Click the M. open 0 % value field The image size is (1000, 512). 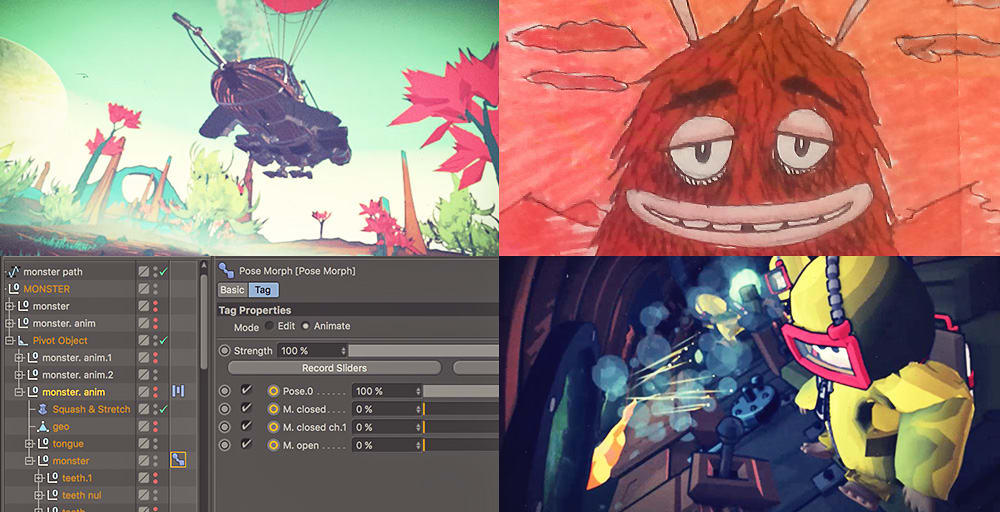point(385,445)
